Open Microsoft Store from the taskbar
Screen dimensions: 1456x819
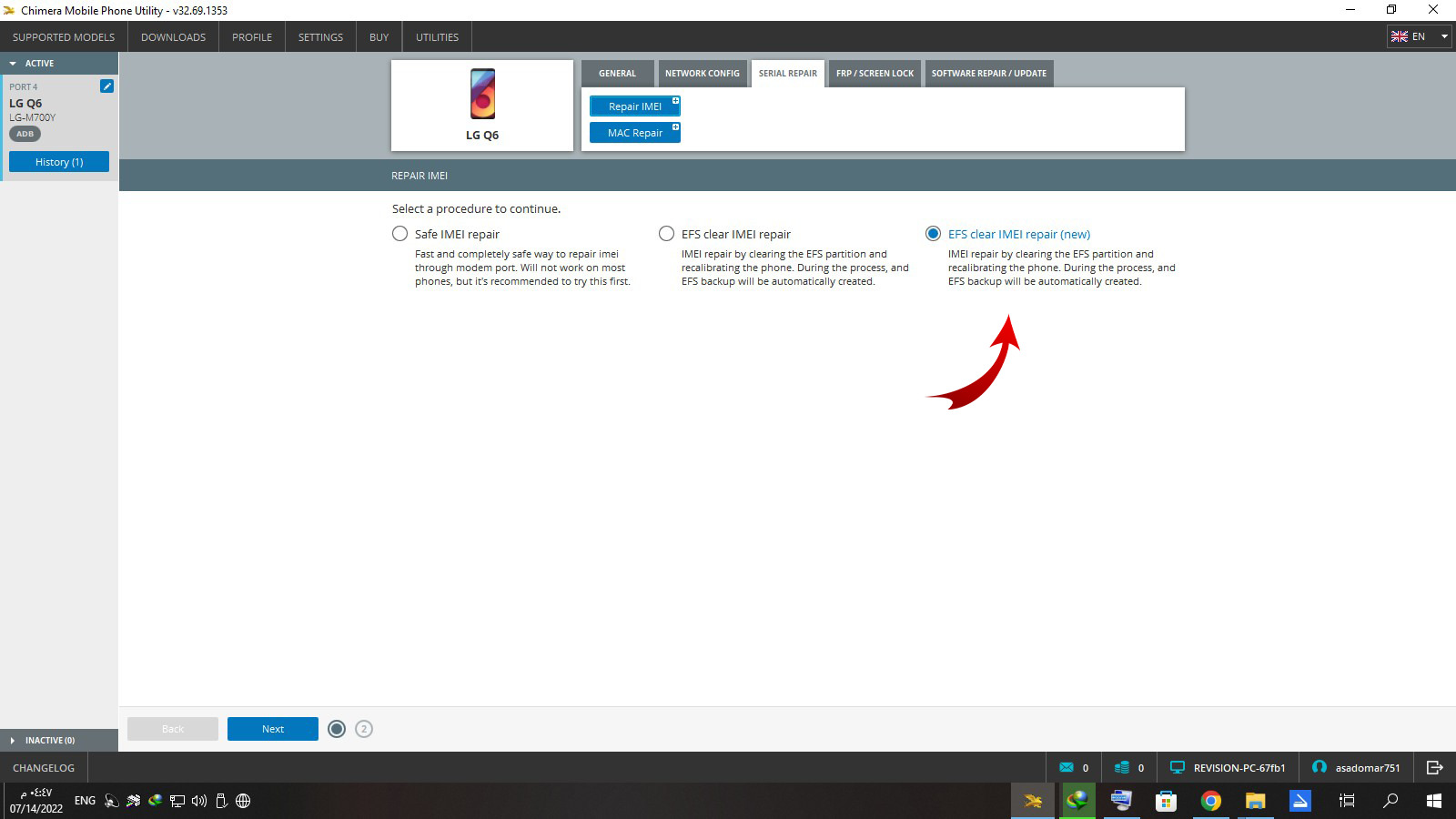1167,801
